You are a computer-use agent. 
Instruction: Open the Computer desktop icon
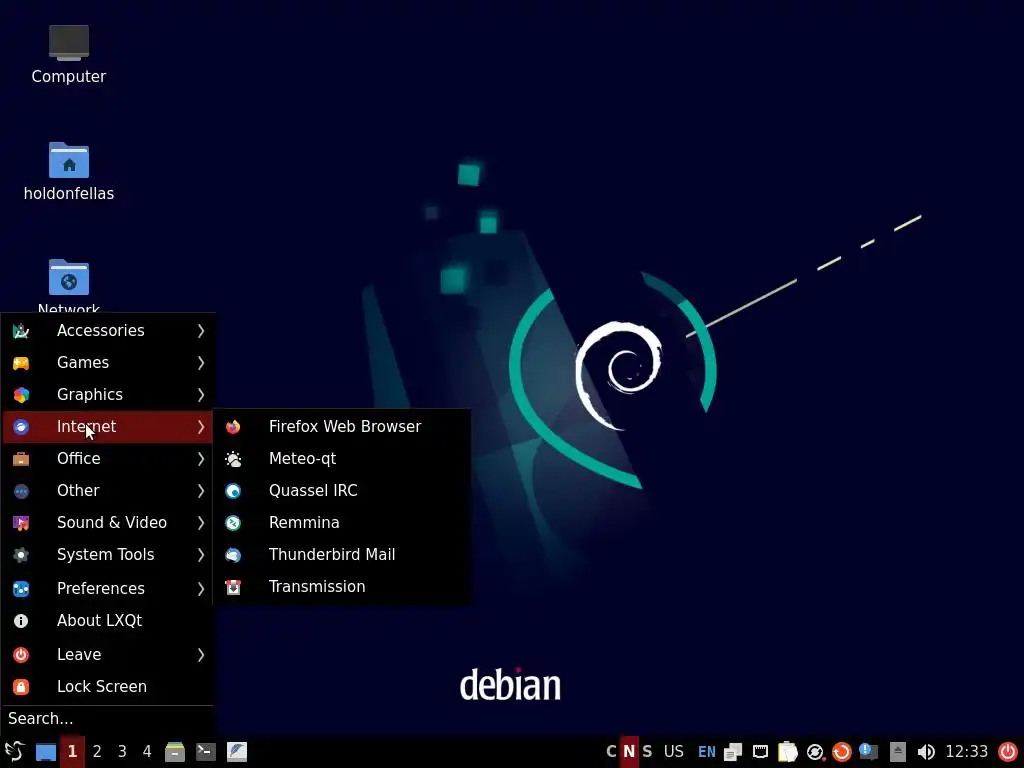tap(69, 55)
